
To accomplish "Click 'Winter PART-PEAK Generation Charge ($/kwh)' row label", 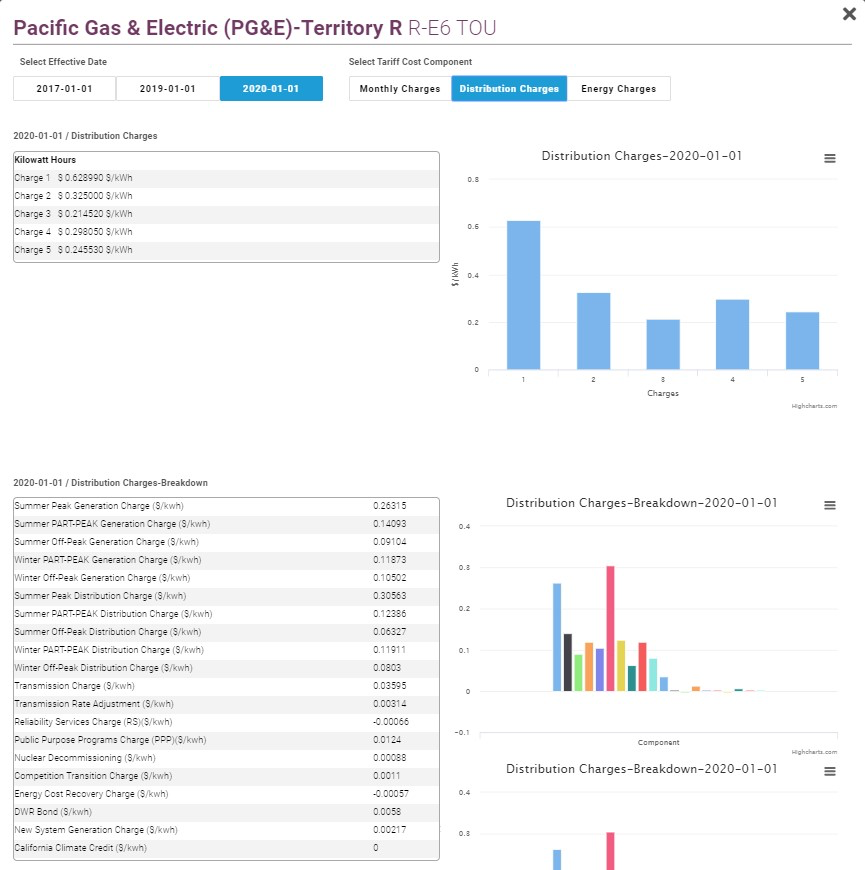I will 108,560.
